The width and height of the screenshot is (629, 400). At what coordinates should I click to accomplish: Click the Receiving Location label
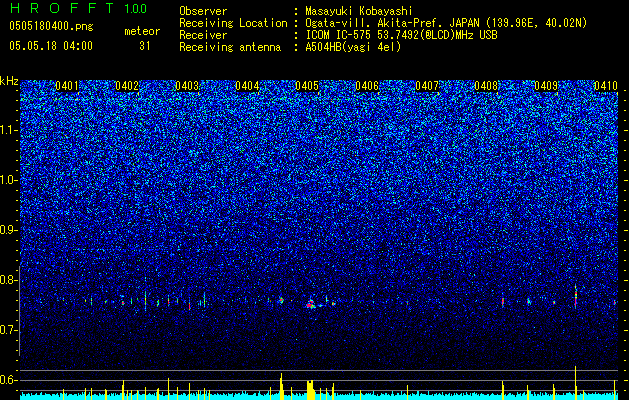pos(233,23)
